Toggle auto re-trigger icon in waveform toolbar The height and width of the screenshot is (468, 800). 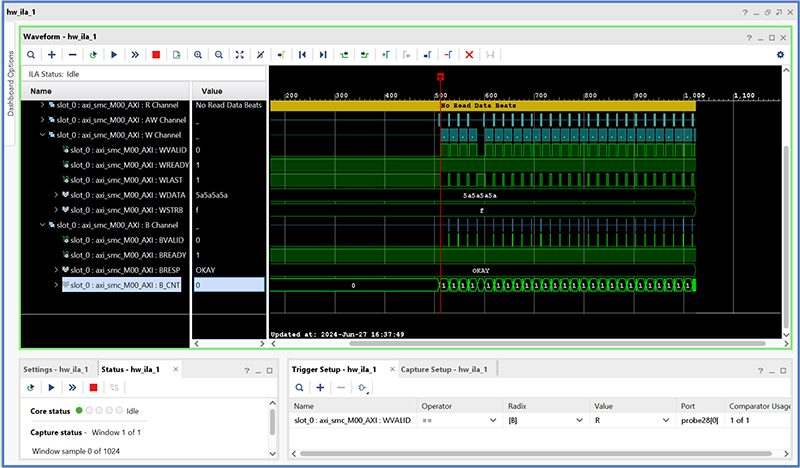(x=93, y=54)
